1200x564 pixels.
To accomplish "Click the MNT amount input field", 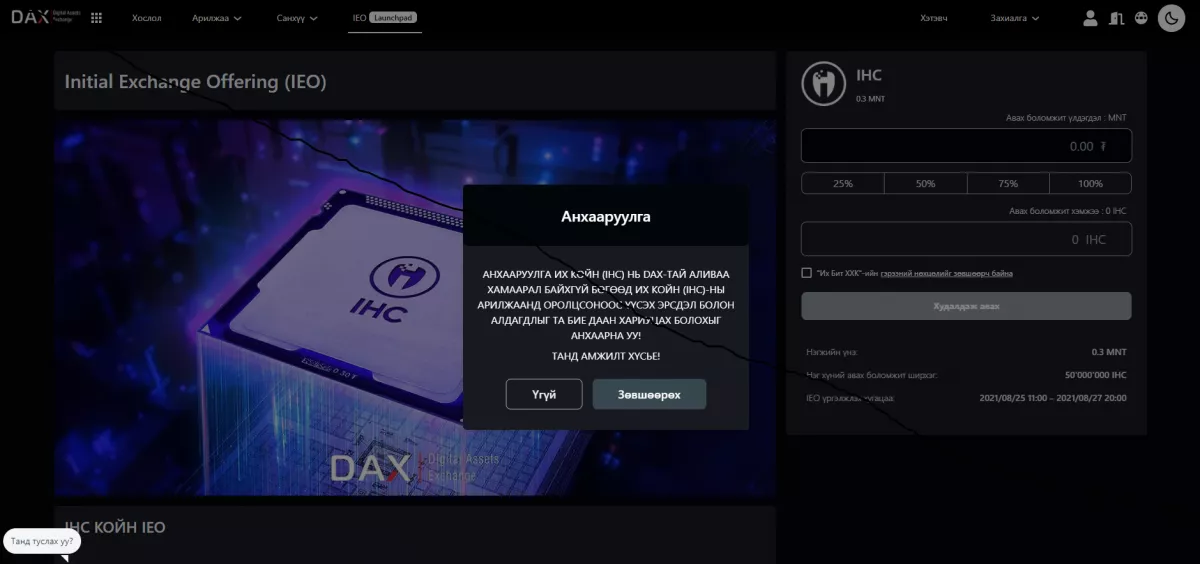I will click(966, 145).
